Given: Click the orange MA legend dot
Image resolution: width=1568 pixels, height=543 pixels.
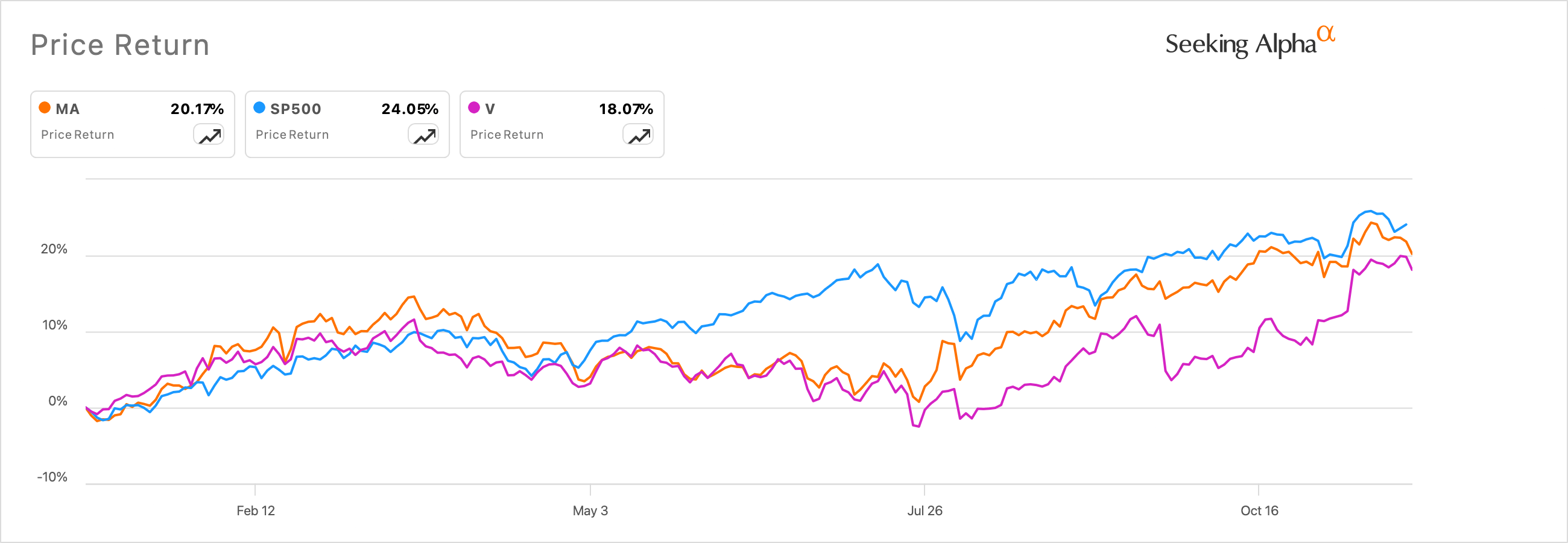Looking at the screenshot, I should (45, 108).
